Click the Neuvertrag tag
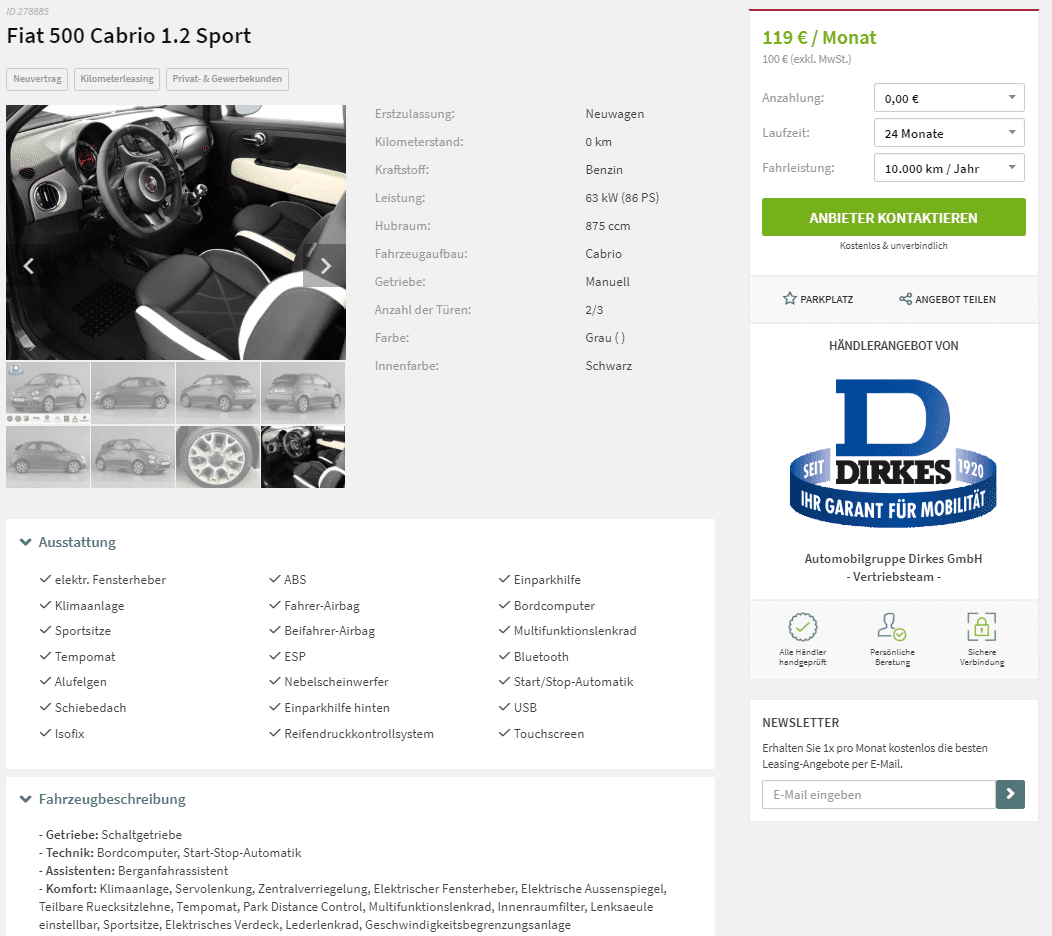Screen dimensions: 1052x936 point(38,79)
